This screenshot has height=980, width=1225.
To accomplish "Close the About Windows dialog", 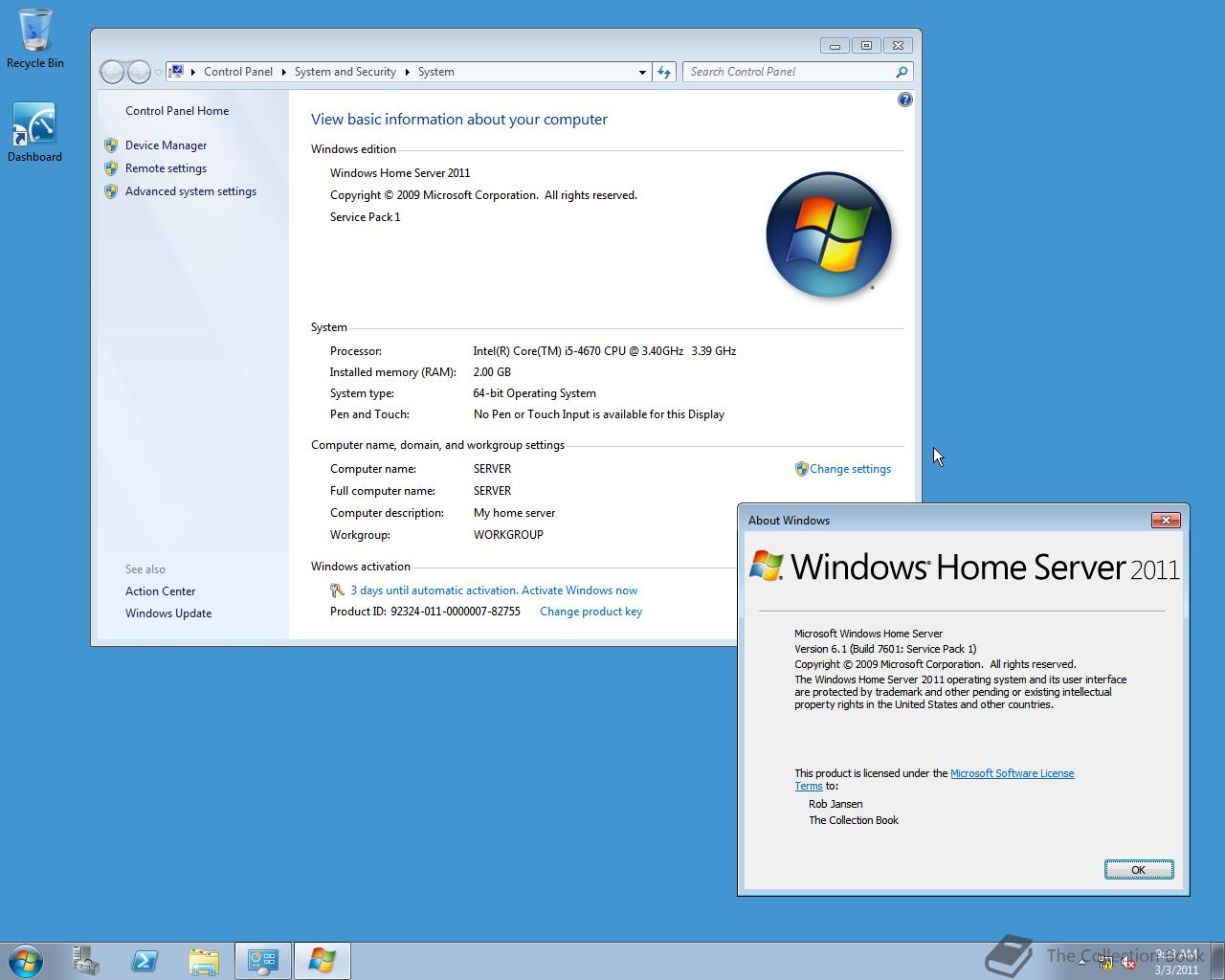I will (x=1166, y=520).
